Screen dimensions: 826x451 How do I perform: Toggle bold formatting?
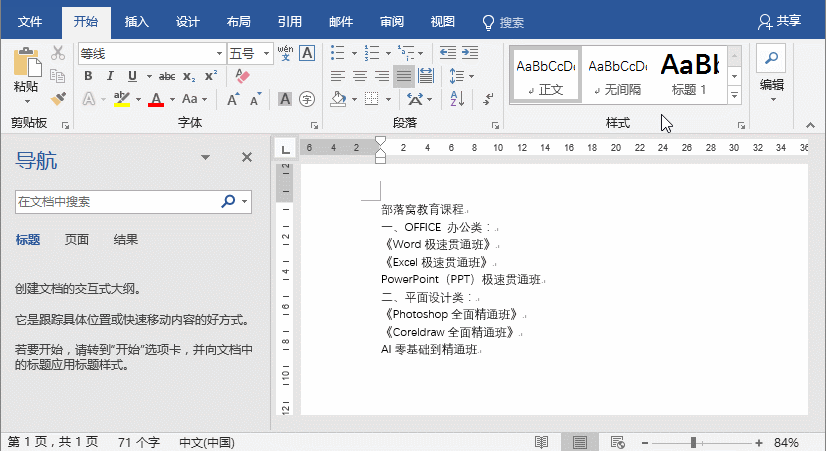click(88, 76)
